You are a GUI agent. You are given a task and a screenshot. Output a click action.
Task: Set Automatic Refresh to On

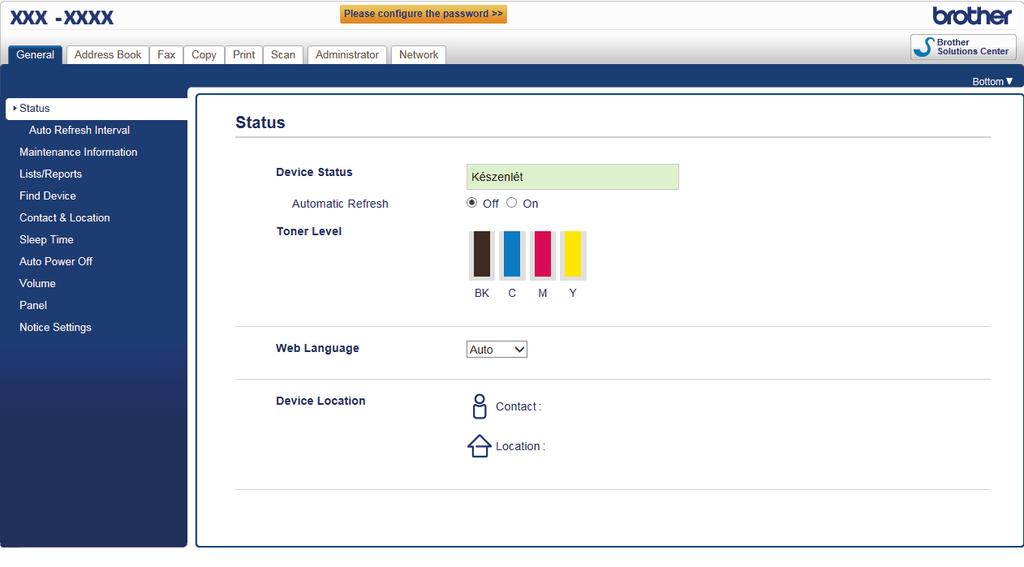click(x=512, y=203)
